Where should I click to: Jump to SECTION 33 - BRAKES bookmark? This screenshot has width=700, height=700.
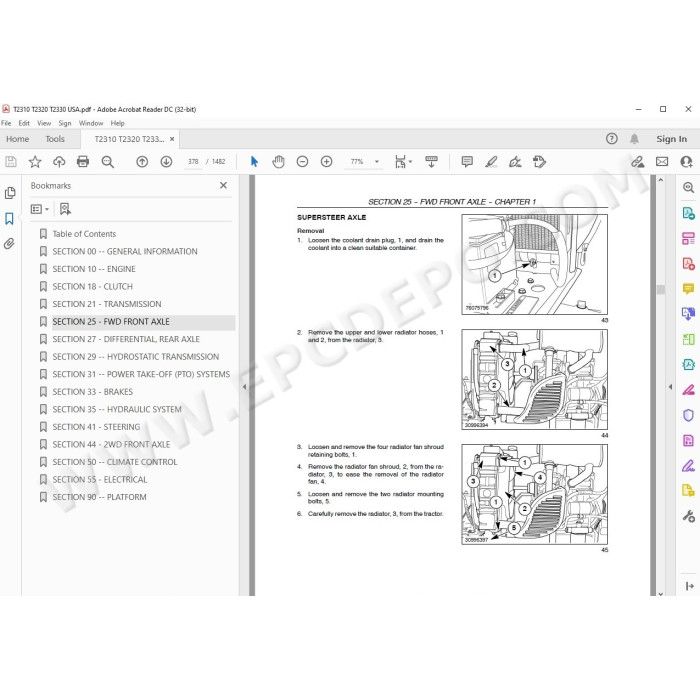[x=92, y=392]
